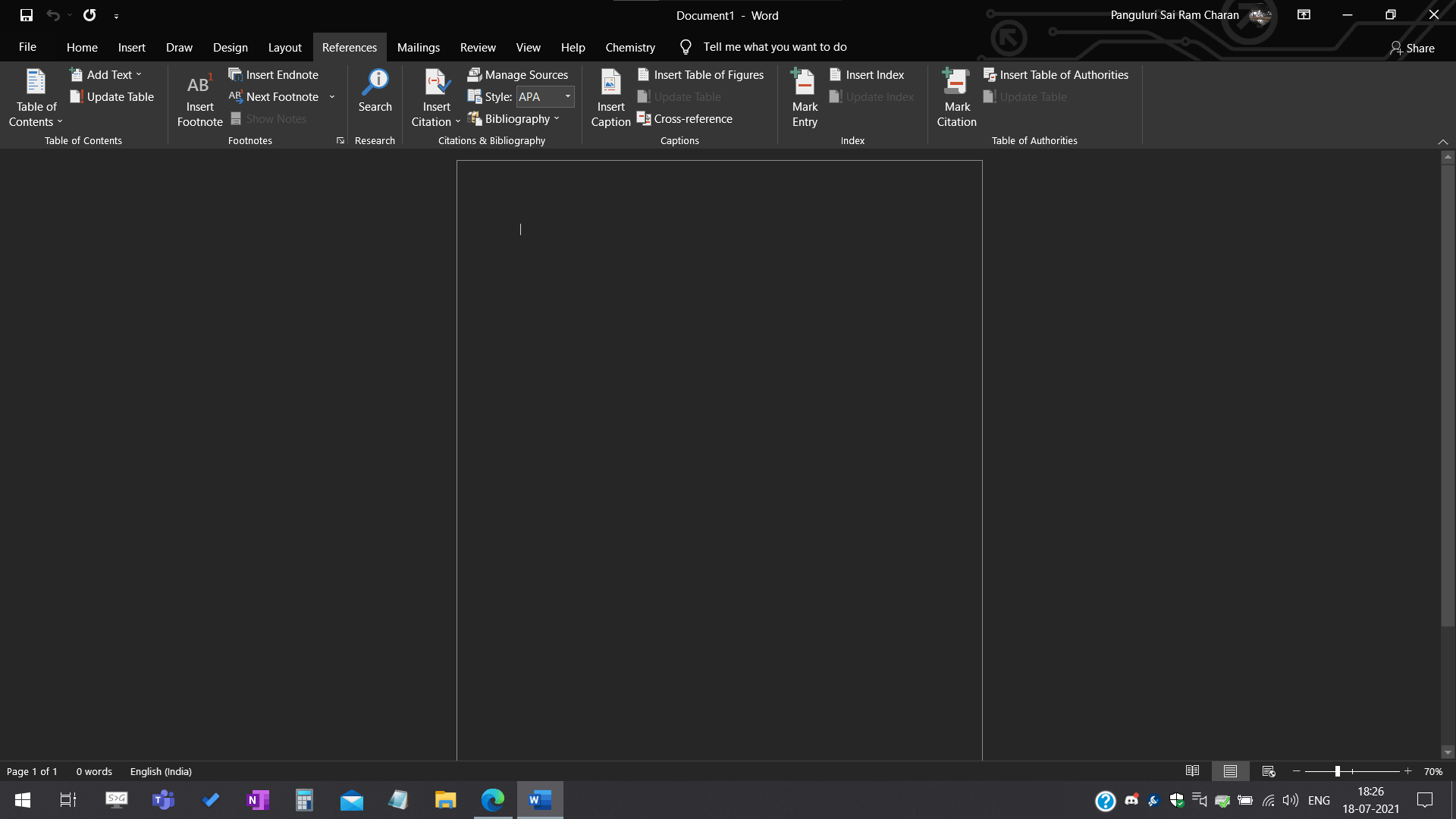Click the zoom slider handle
This screenshot has width=1456, height=819.
[x=1338, y=771]
